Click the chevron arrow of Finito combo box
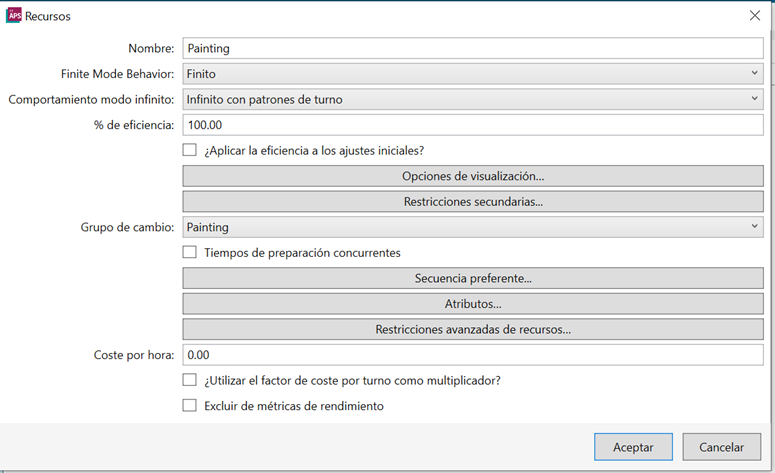Viewport: 775px width, 473px height. click(754, 73)
